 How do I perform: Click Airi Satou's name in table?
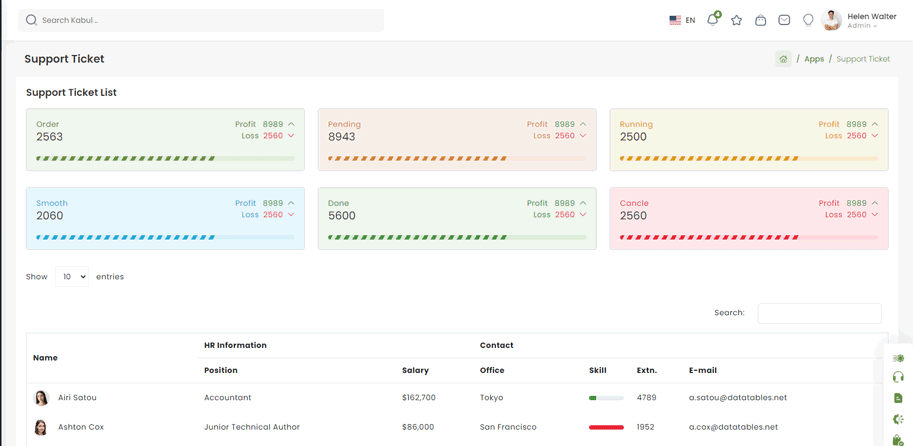[77, 398]
